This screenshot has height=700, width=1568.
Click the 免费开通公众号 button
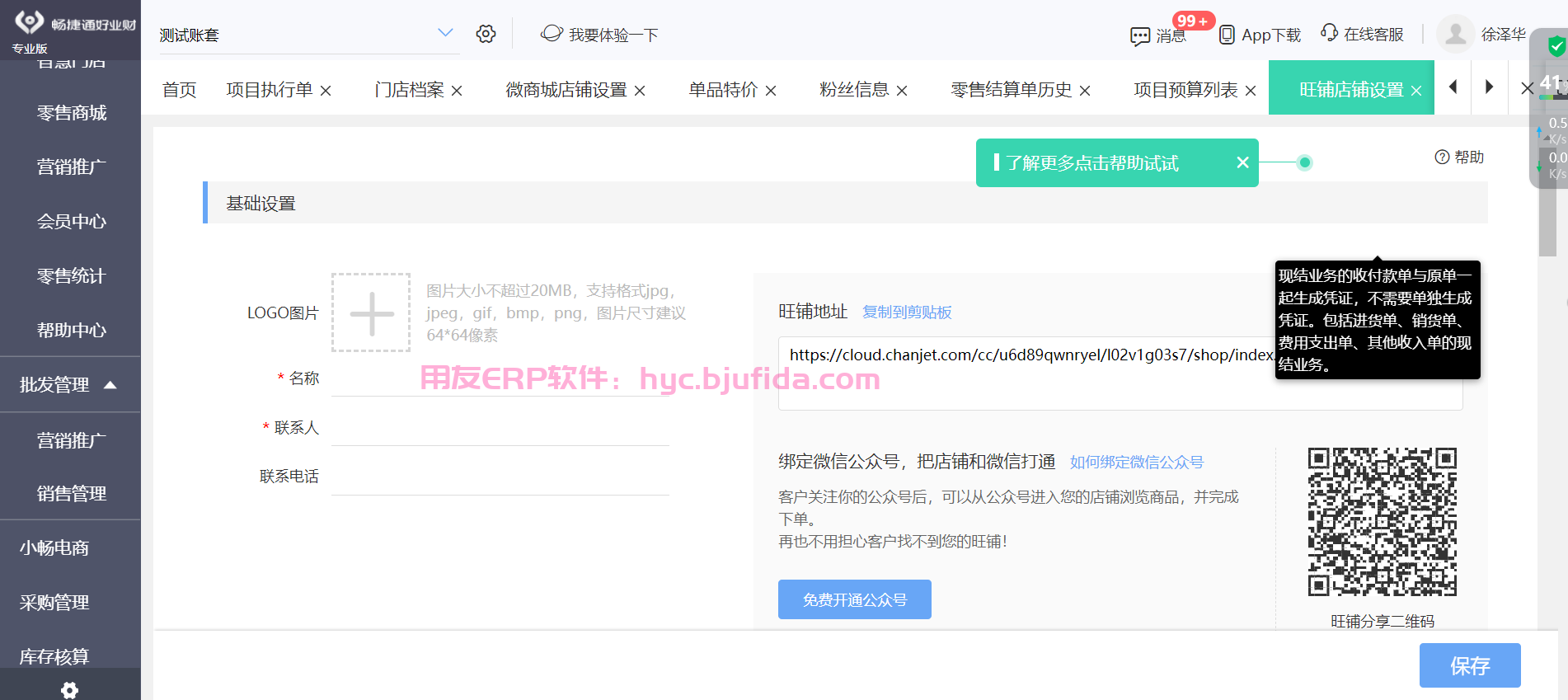855,599
